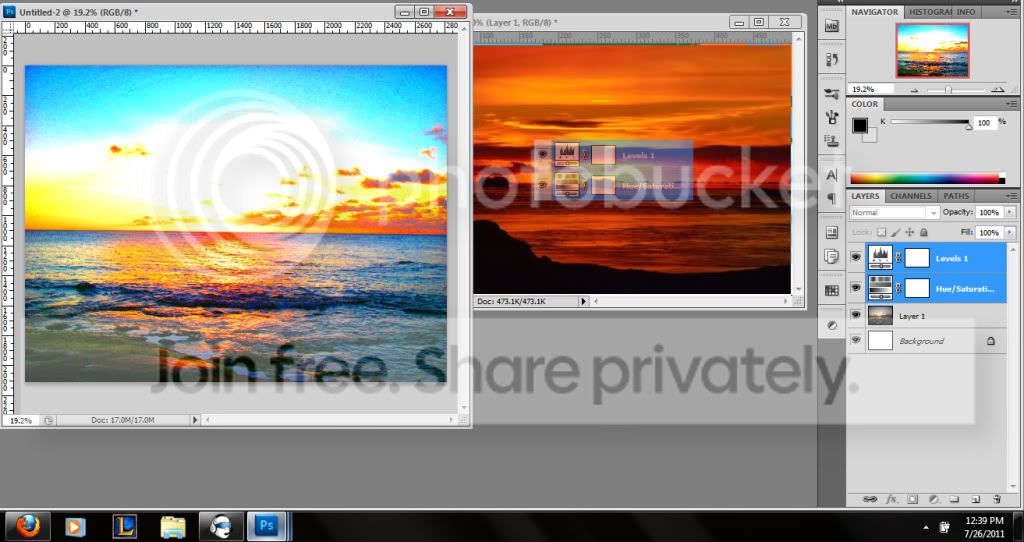Click the Create new layer icon
Screen dimensions: 1024x542
[976, 499]
